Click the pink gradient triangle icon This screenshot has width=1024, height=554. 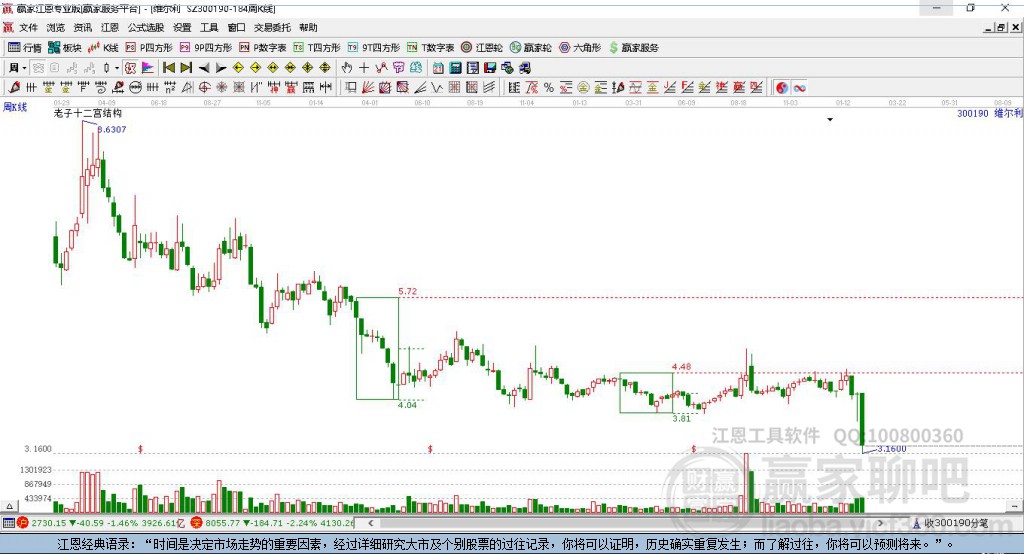pyautogui.click(x=148, y=67)
